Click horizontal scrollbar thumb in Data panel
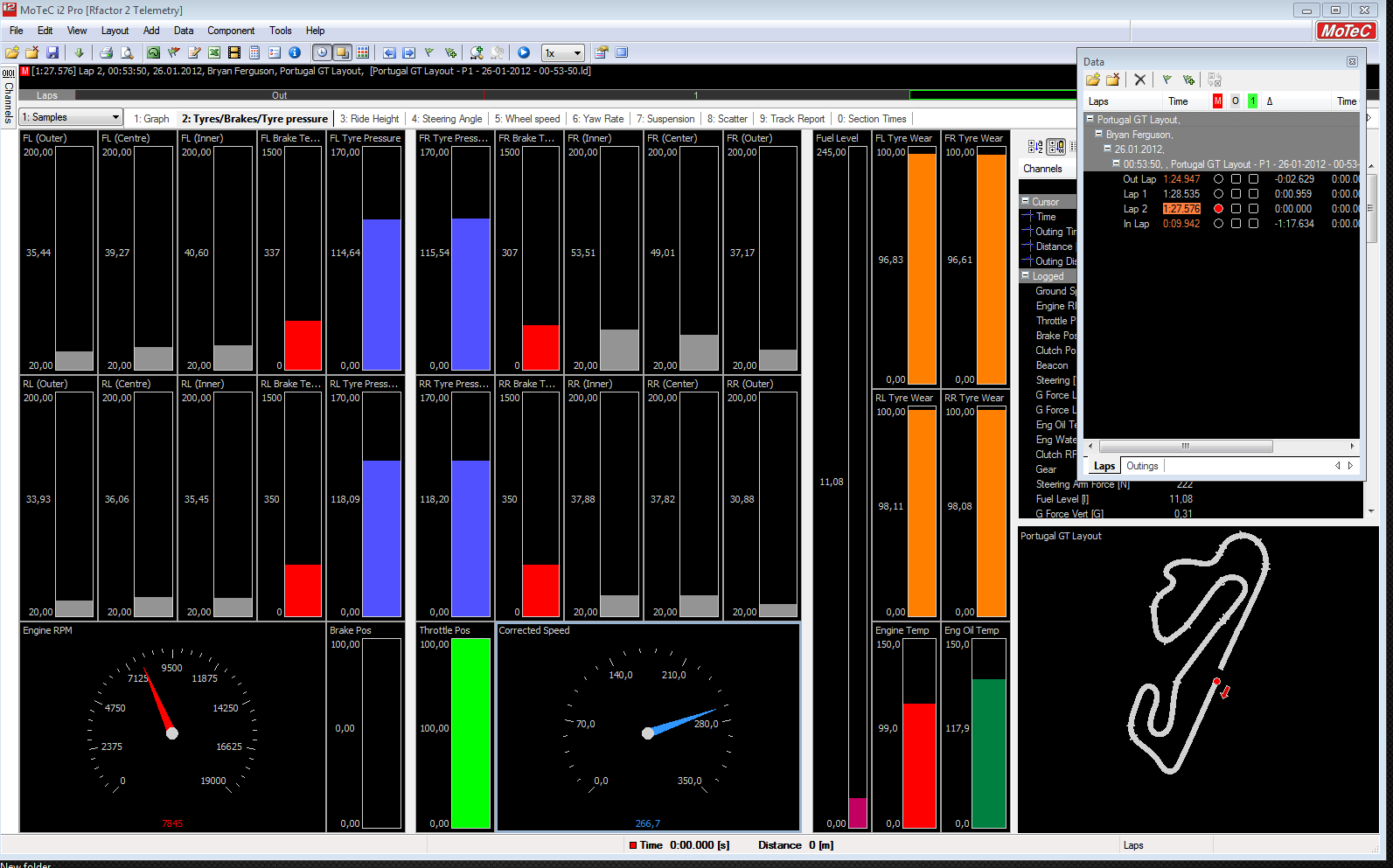The width and height of the screenshot is (1393, 868). click(1185, 446)
